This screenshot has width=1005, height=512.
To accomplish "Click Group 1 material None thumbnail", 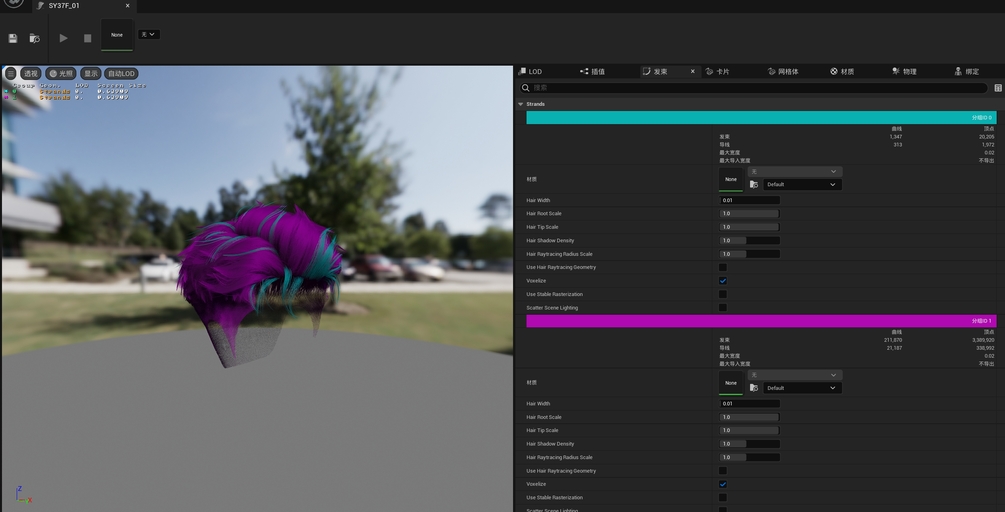I will click(731, 383).
